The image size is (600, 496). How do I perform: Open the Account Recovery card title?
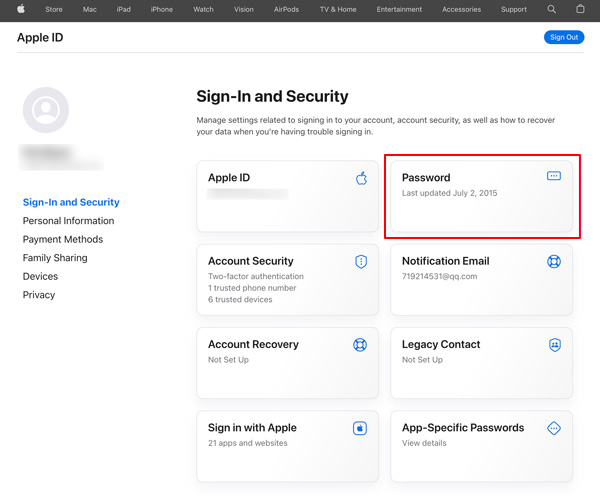click(x=253, y=344)
